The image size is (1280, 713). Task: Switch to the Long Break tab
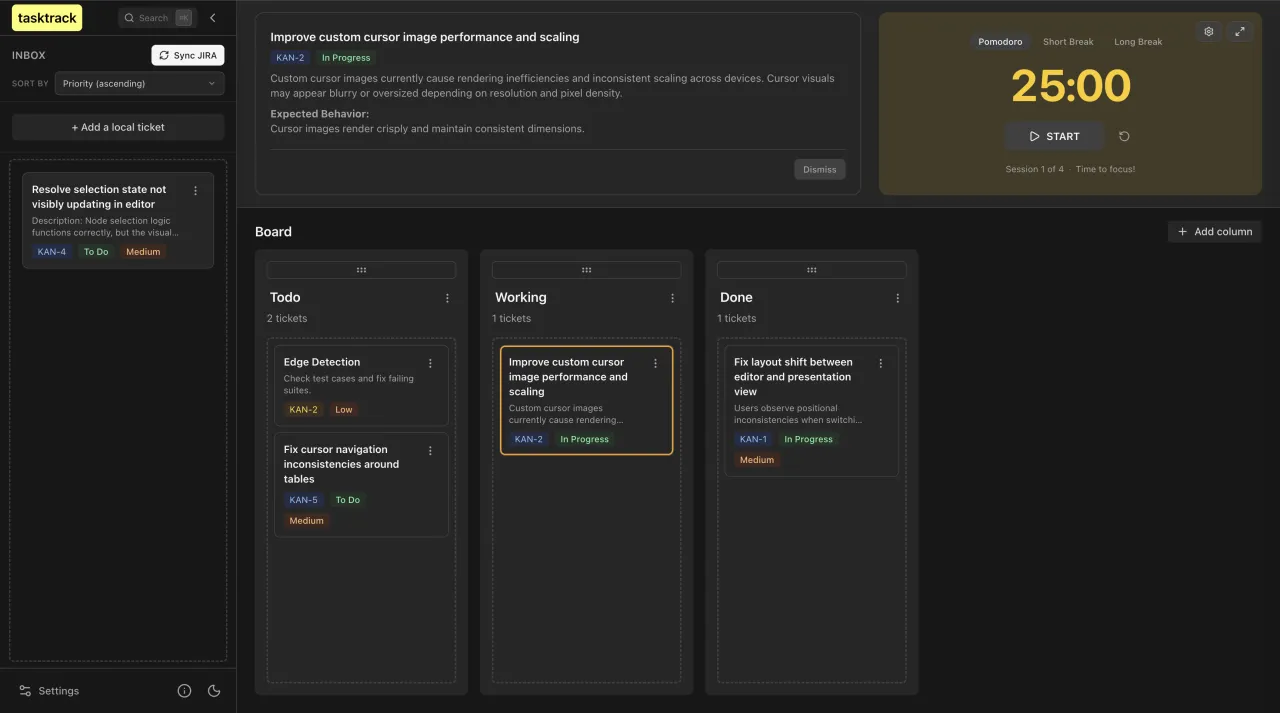1138,42
